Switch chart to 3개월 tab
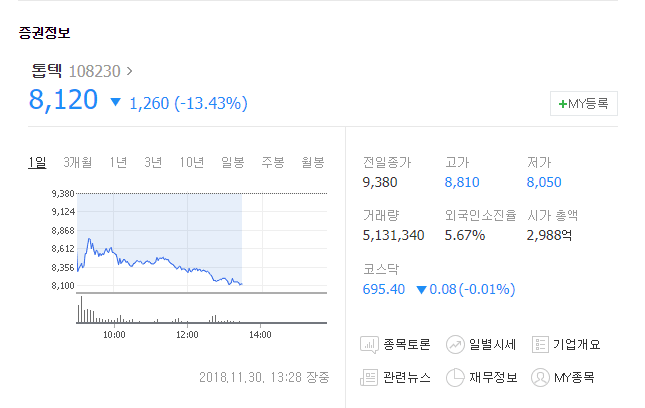 coord(78,162)
